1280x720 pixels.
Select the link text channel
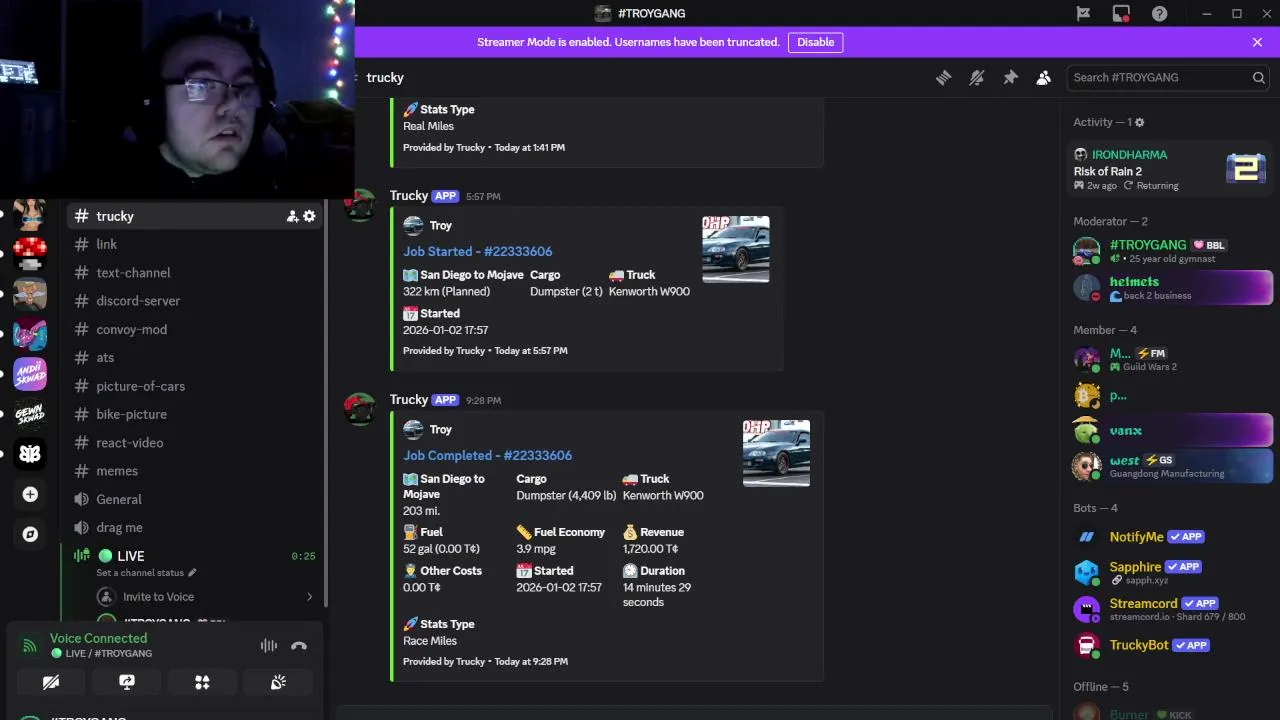[x=195, y=244]
